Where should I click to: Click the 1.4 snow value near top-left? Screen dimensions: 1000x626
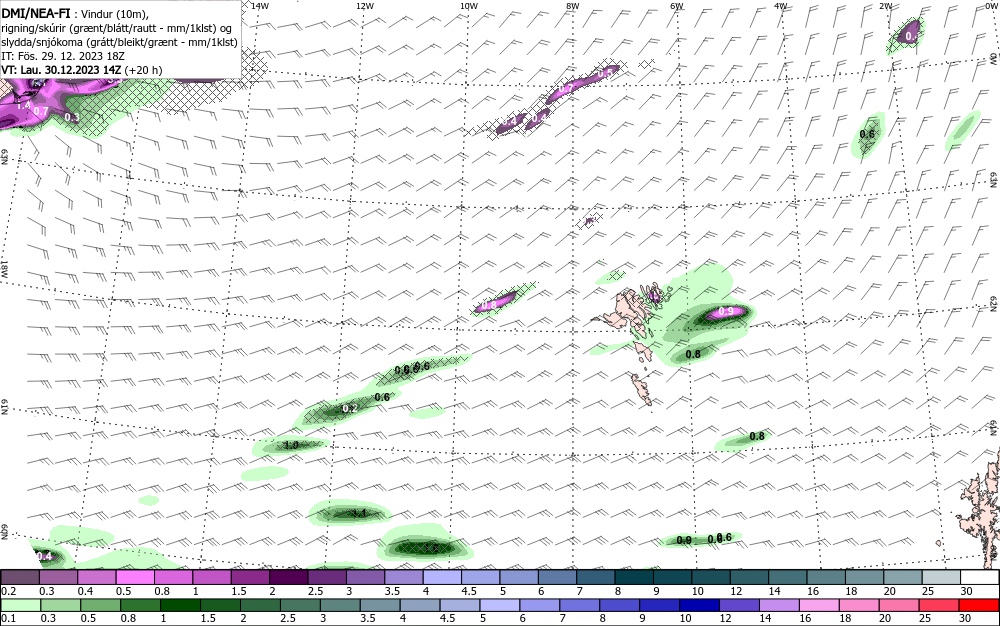(x=23, y=105)
